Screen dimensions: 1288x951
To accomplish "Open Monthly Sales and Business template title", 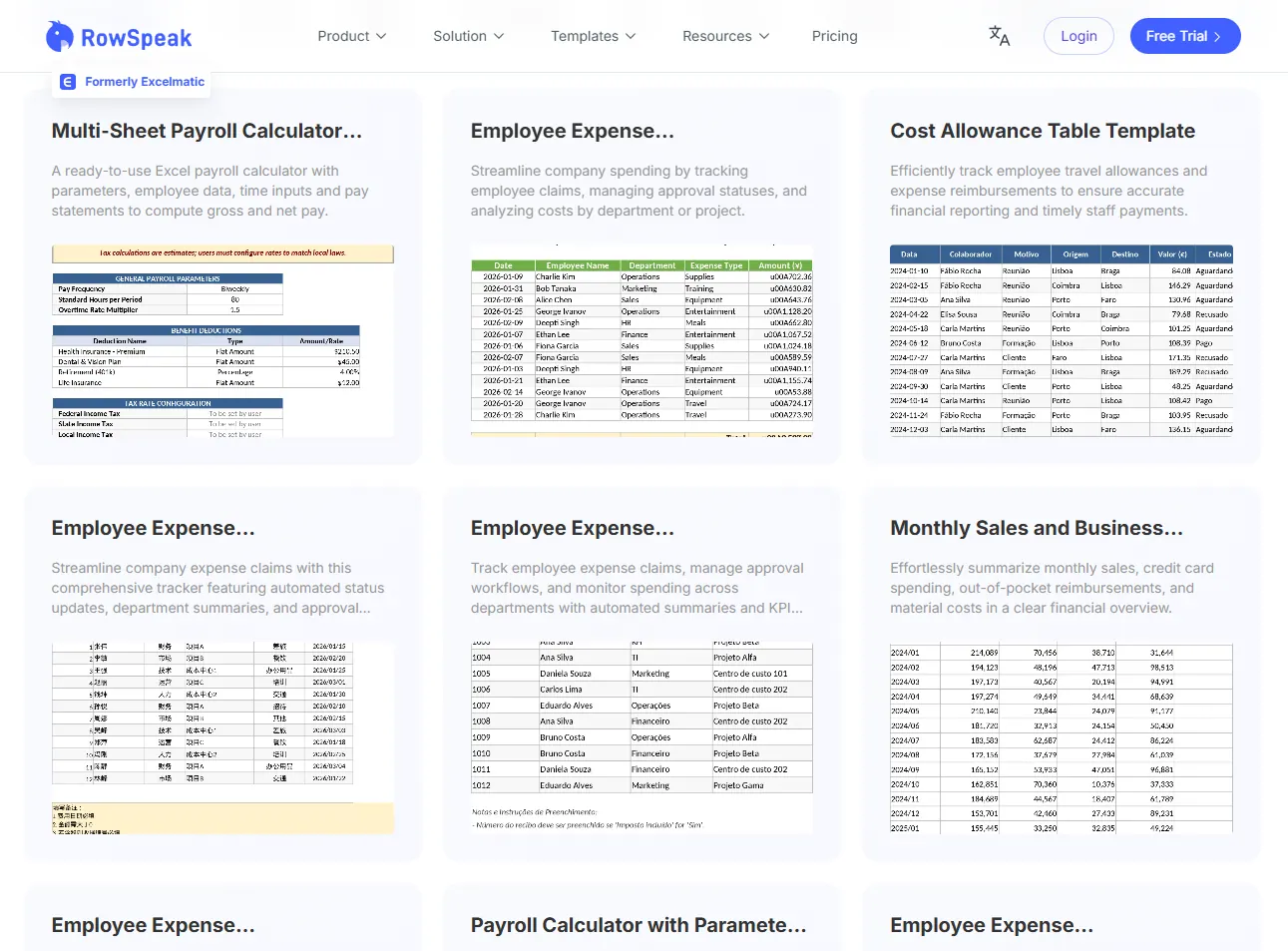I will tap(1036, 528).
